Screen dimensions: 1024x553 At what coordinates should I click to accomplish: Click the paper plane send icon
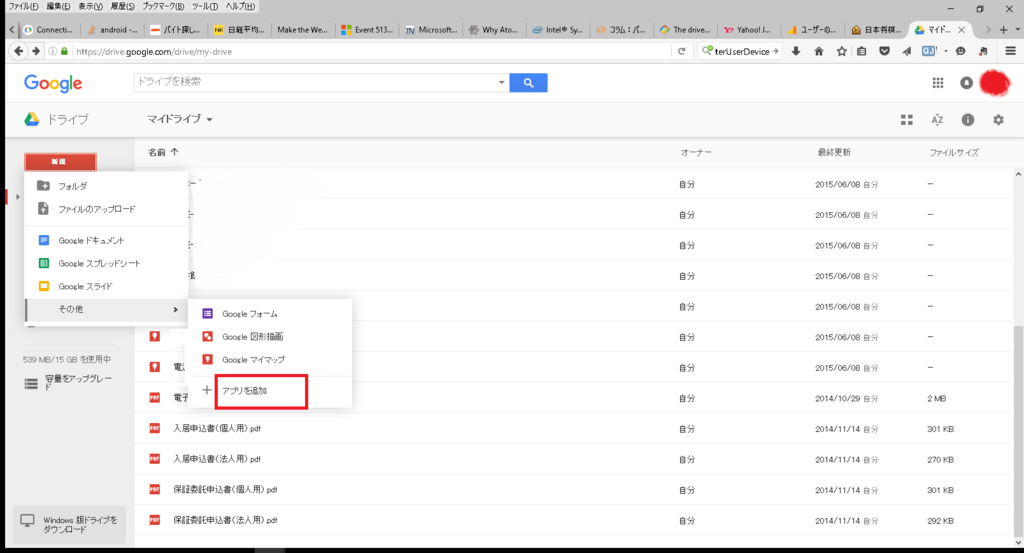pos(906,51)
